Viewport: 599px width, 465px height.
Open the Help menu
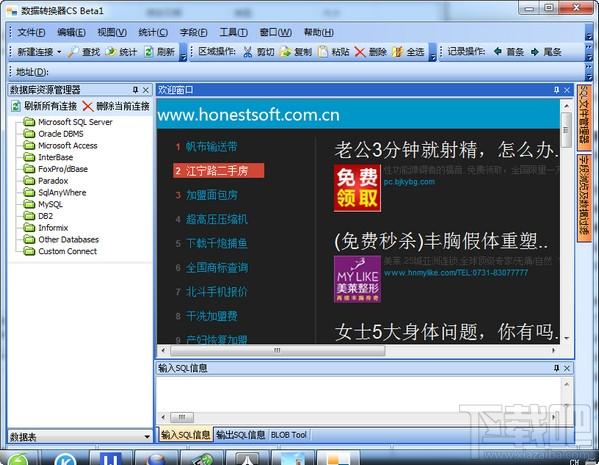[319, 32]
